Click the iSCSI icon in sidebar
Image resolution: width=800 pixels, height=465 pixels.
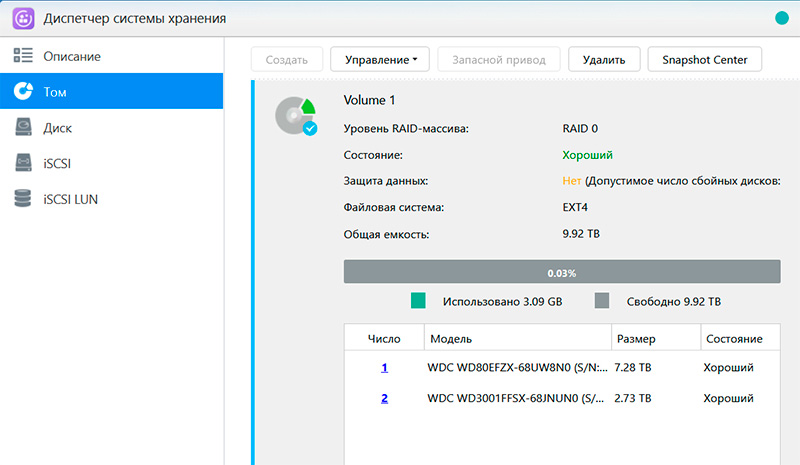[23, 163]
